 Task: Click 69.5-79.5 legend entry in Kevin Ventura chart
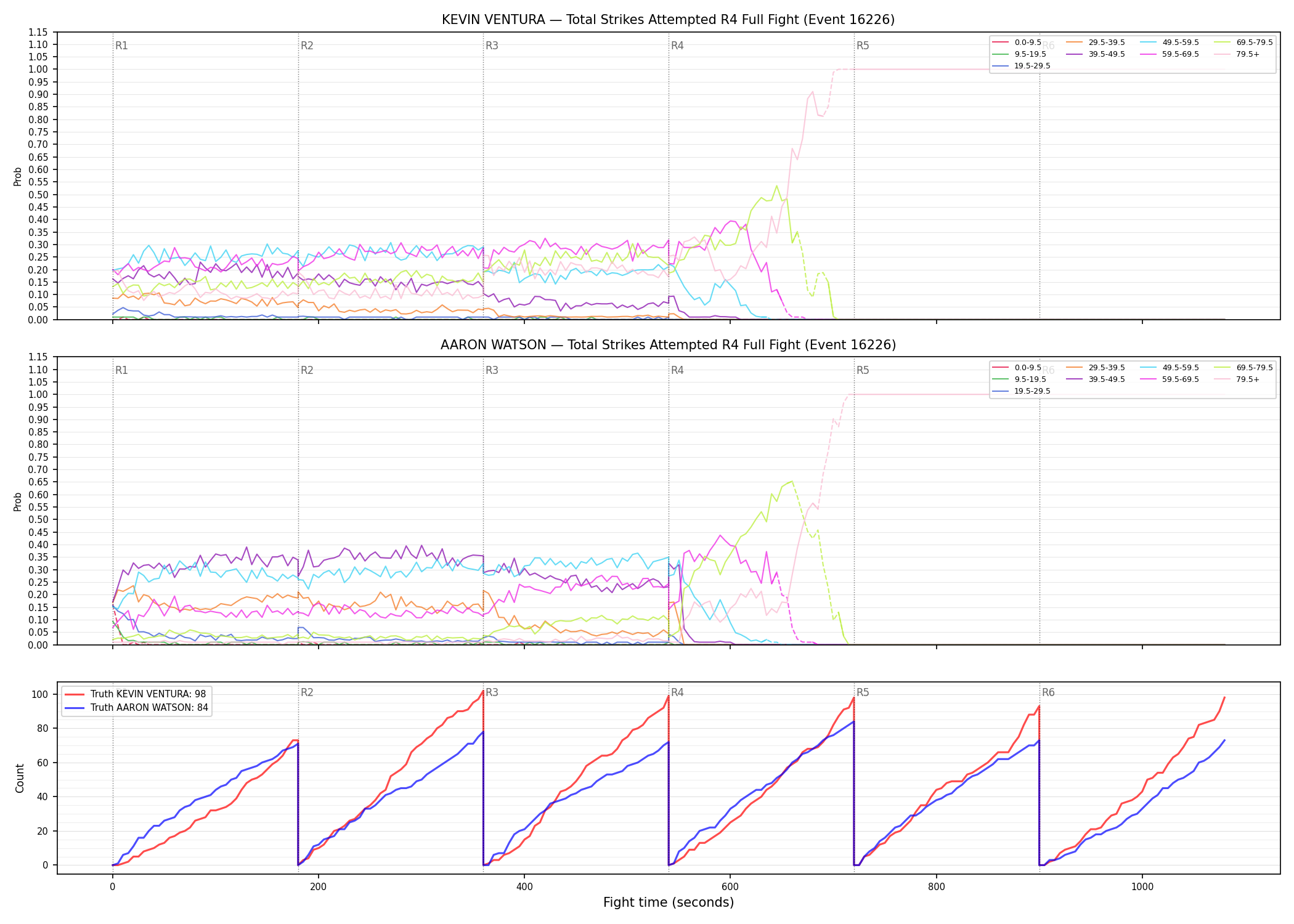[1243, 43]
